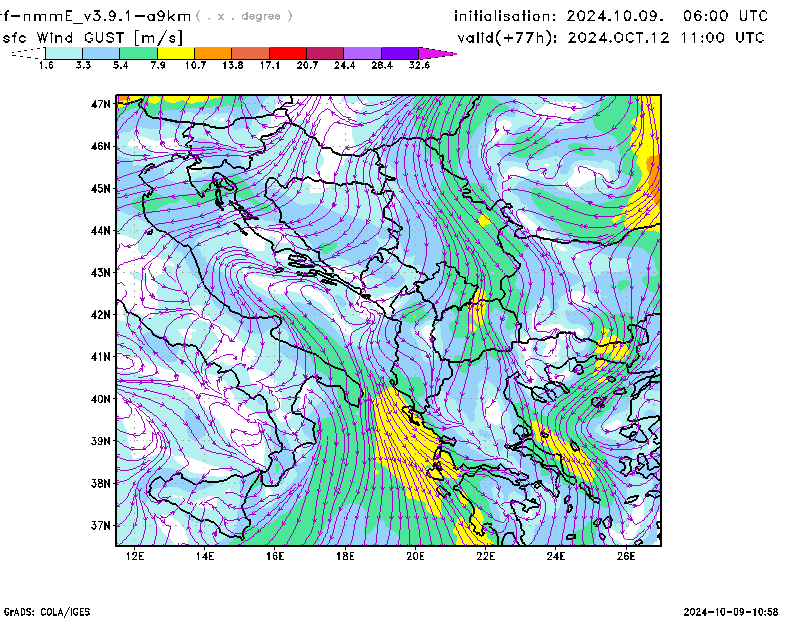
Task: Click the 45N latitude label
Action: pyautogui.click(x=101, y=188)
